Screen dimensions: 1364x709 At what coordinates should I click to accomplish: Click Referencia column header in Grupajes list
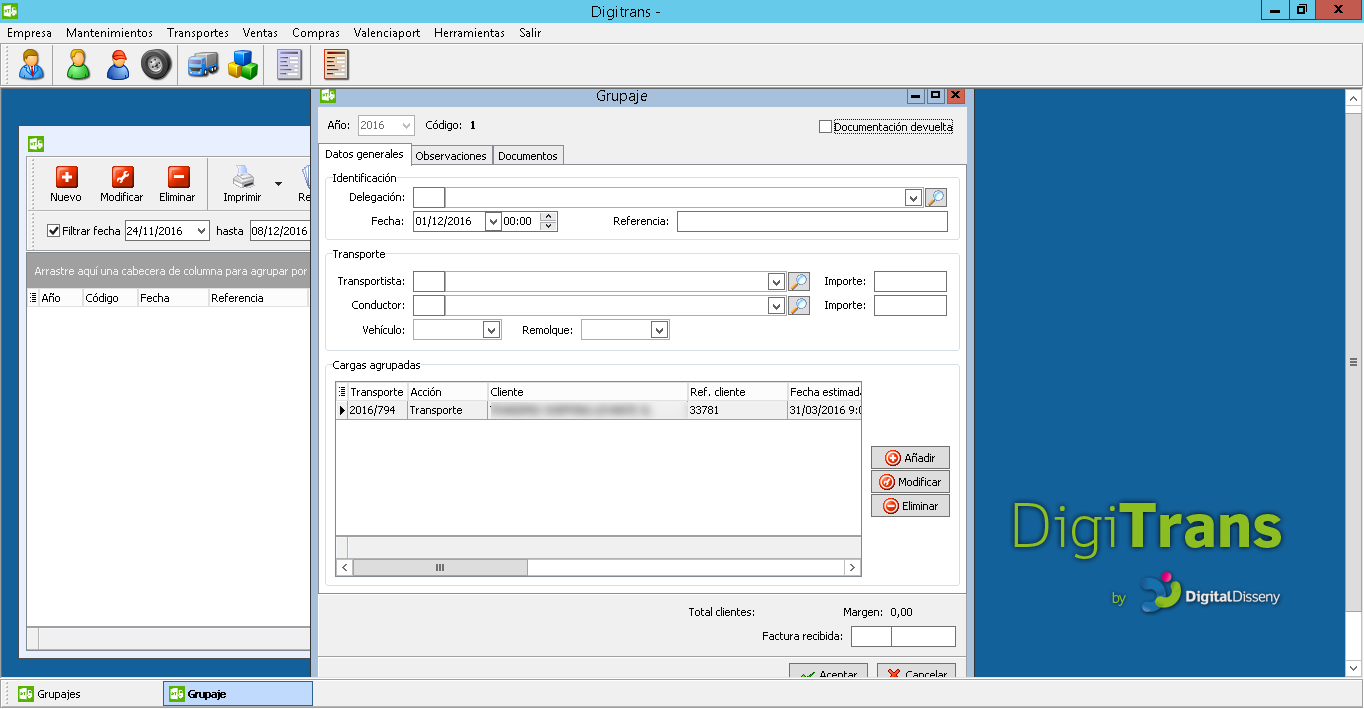[x=258, y=298]
